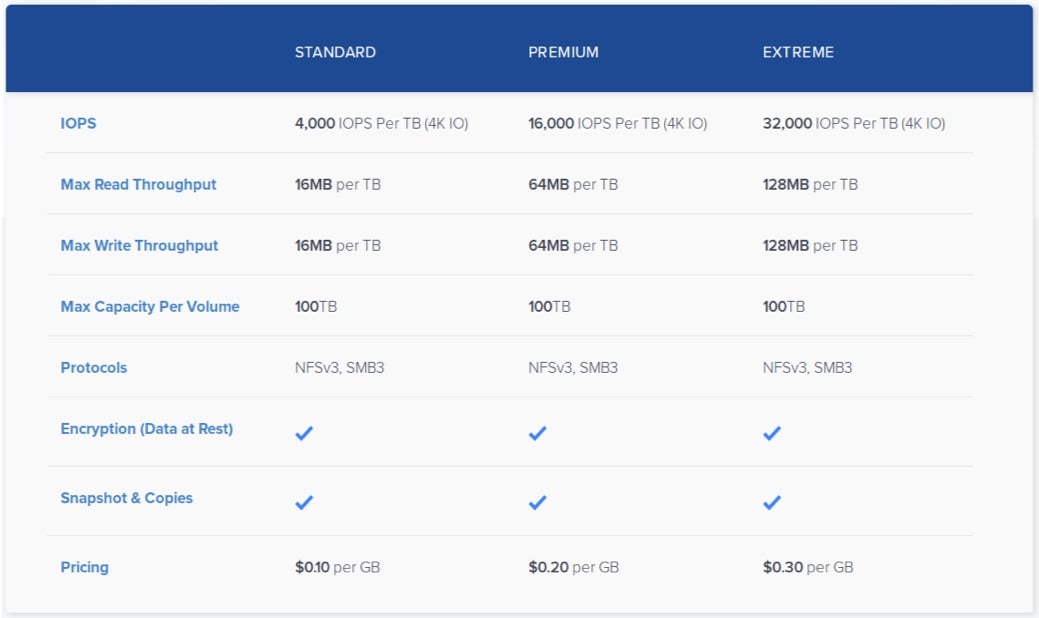Click the Protocols row label
This screenshot has height=618, width=1039.
94,367
